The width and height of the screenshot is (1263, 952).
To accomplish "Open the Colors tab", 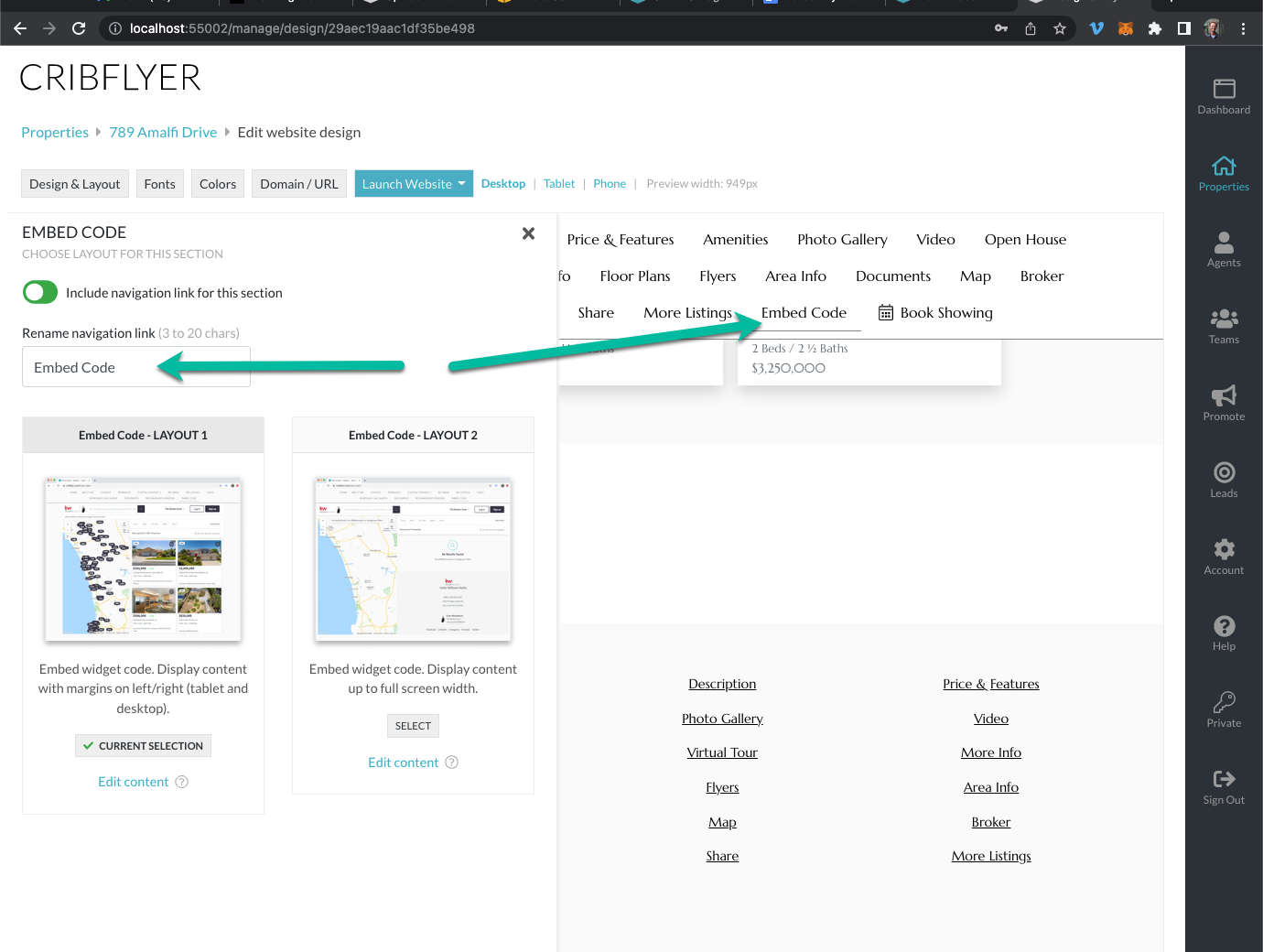I will click(218, 184).
